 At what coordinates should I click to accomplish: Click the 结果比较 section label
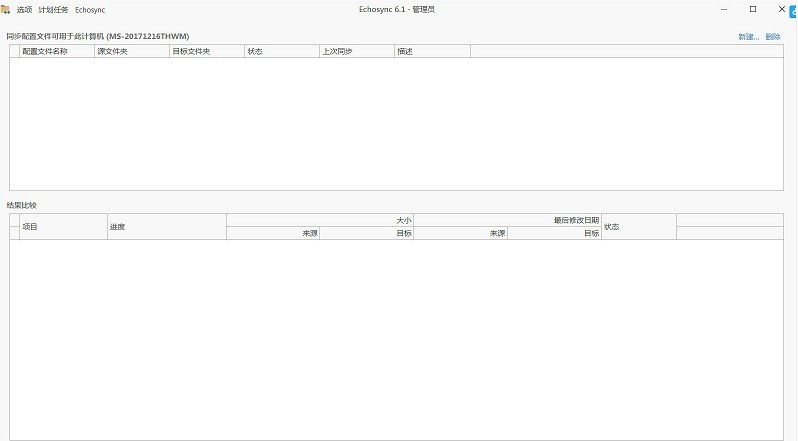[x=21, y=205]
